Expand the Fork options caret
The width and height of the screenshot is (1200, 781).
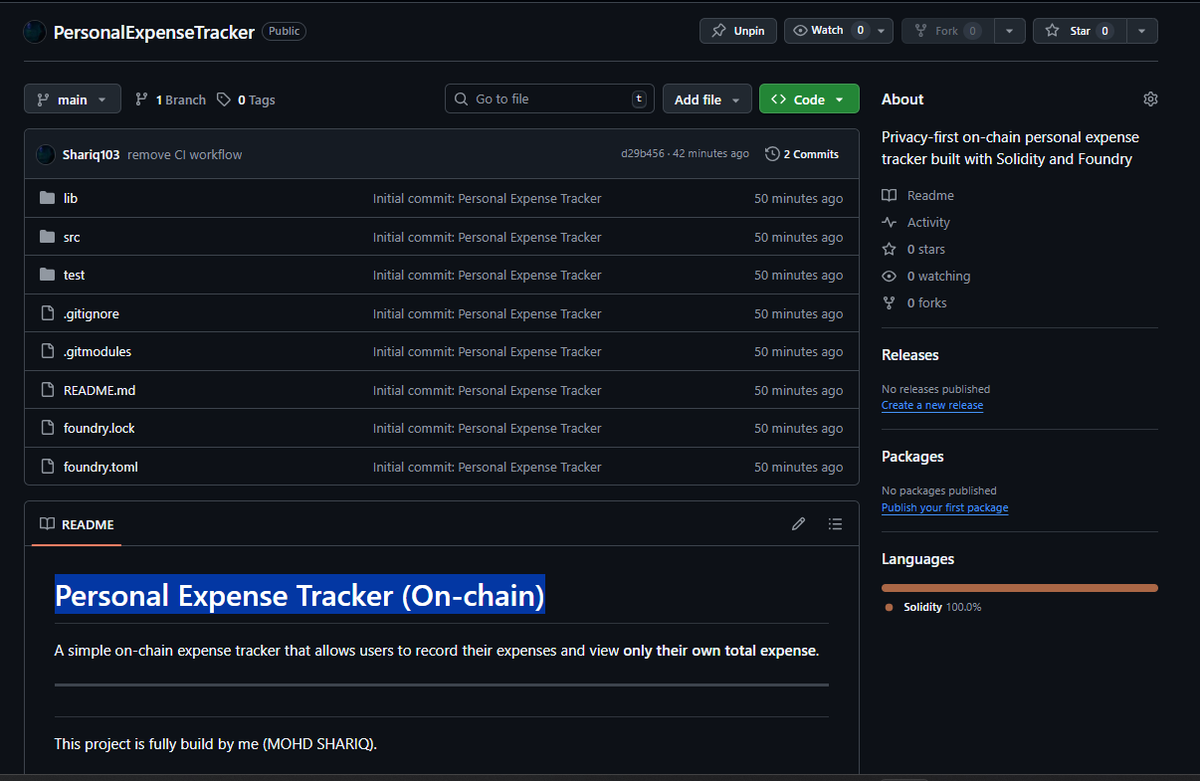point(1009,31)
